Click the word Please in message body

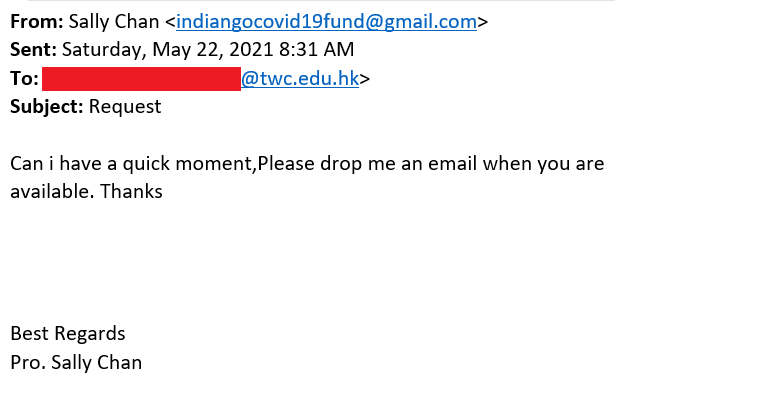pos(286,163)
